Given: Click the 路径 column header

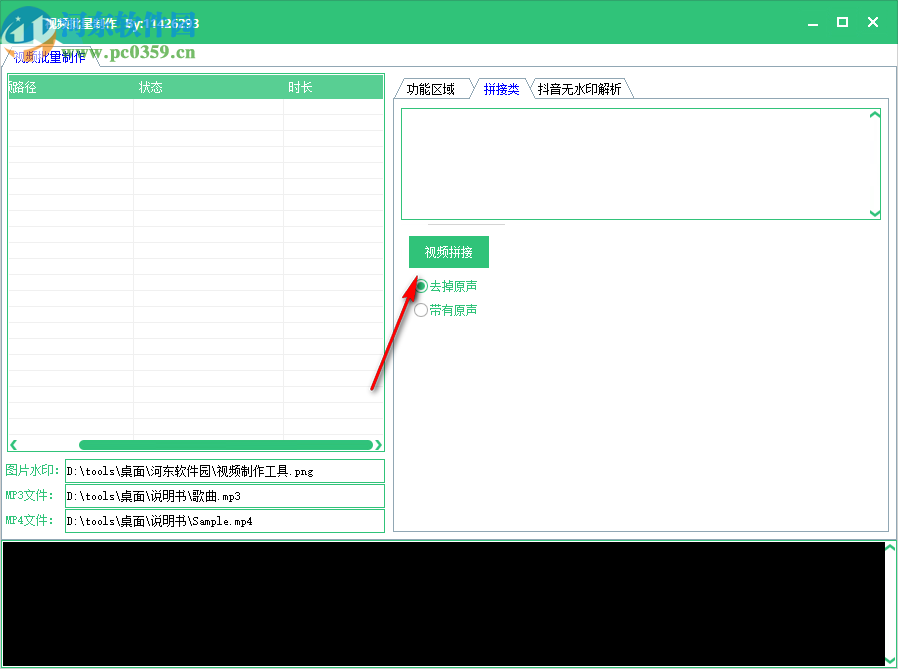Looking at the screenshot, I should [71, 87].
